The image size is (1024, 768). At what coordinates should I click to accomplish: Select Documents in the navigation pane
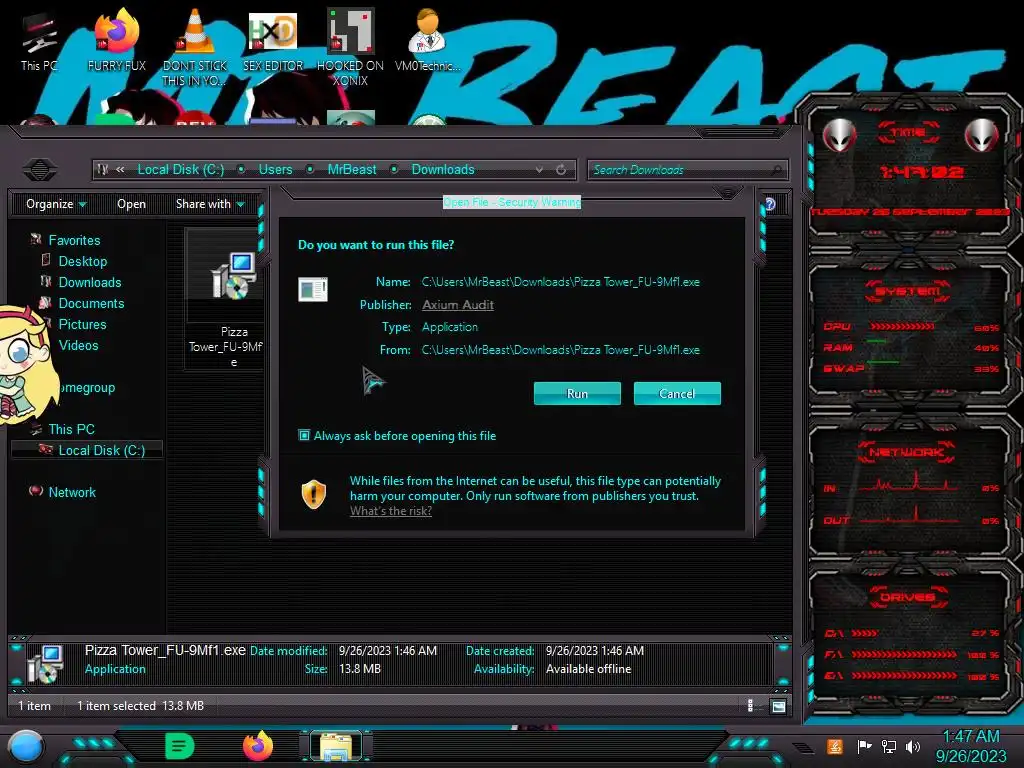(91, 303)
